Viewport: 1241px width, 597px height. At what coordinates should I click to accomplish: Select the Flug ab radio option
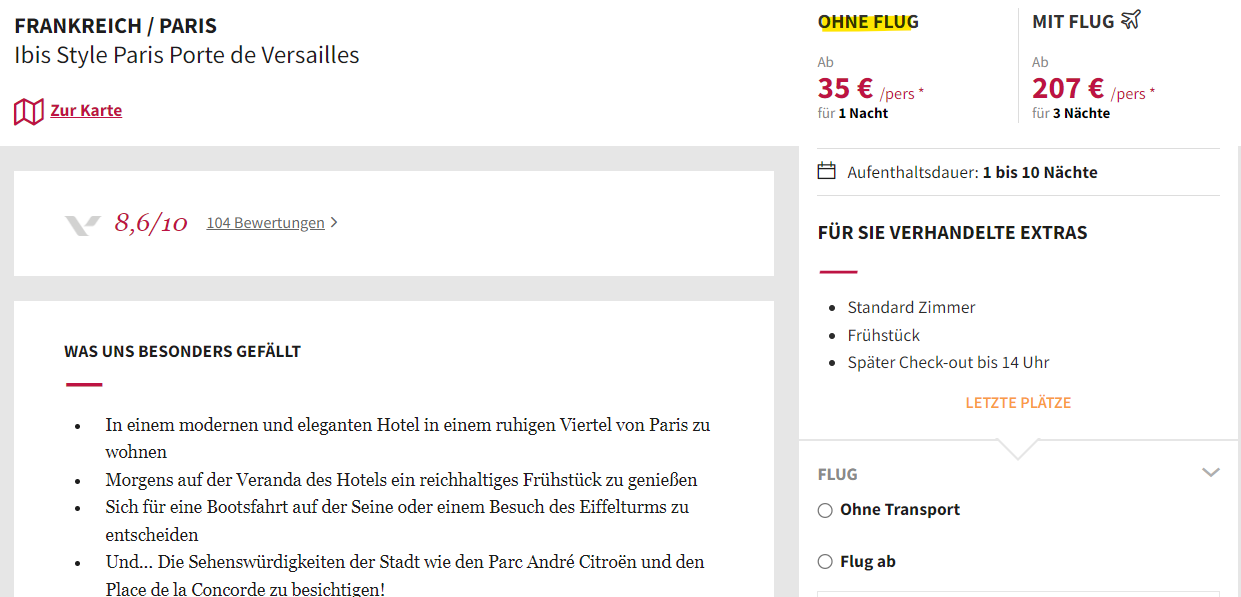pyautogui.click(x=825, y=562)
